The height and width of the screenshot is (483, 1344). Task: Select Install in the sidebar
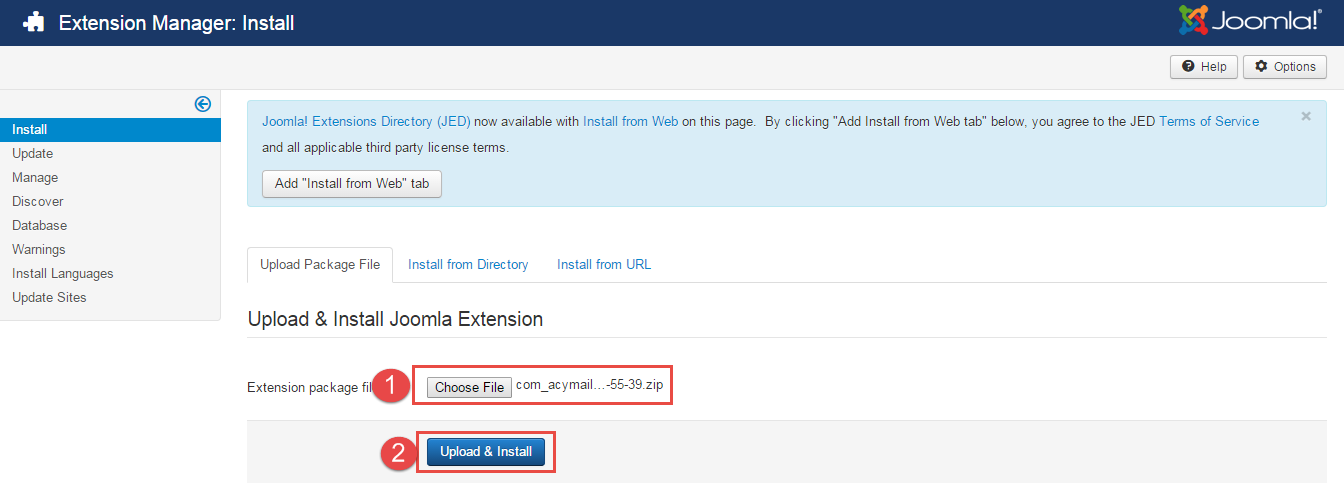[110, 130]
